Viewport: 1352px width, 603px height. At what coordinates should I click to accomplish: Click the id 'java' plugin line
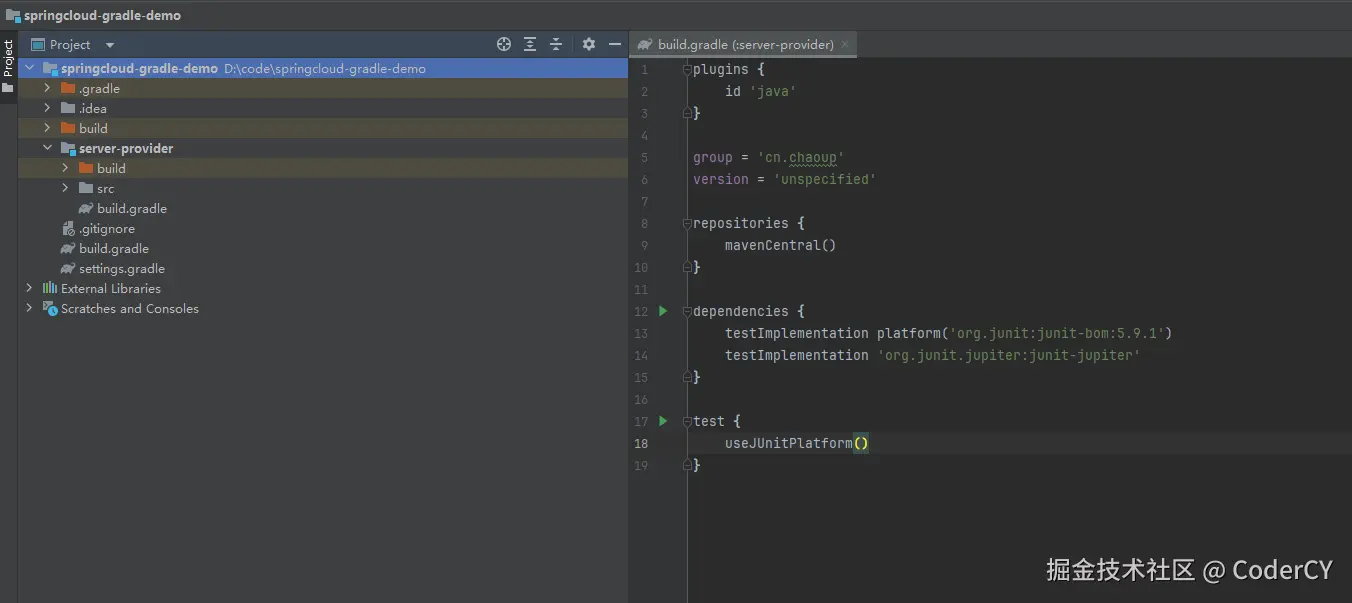coord(760,91)
